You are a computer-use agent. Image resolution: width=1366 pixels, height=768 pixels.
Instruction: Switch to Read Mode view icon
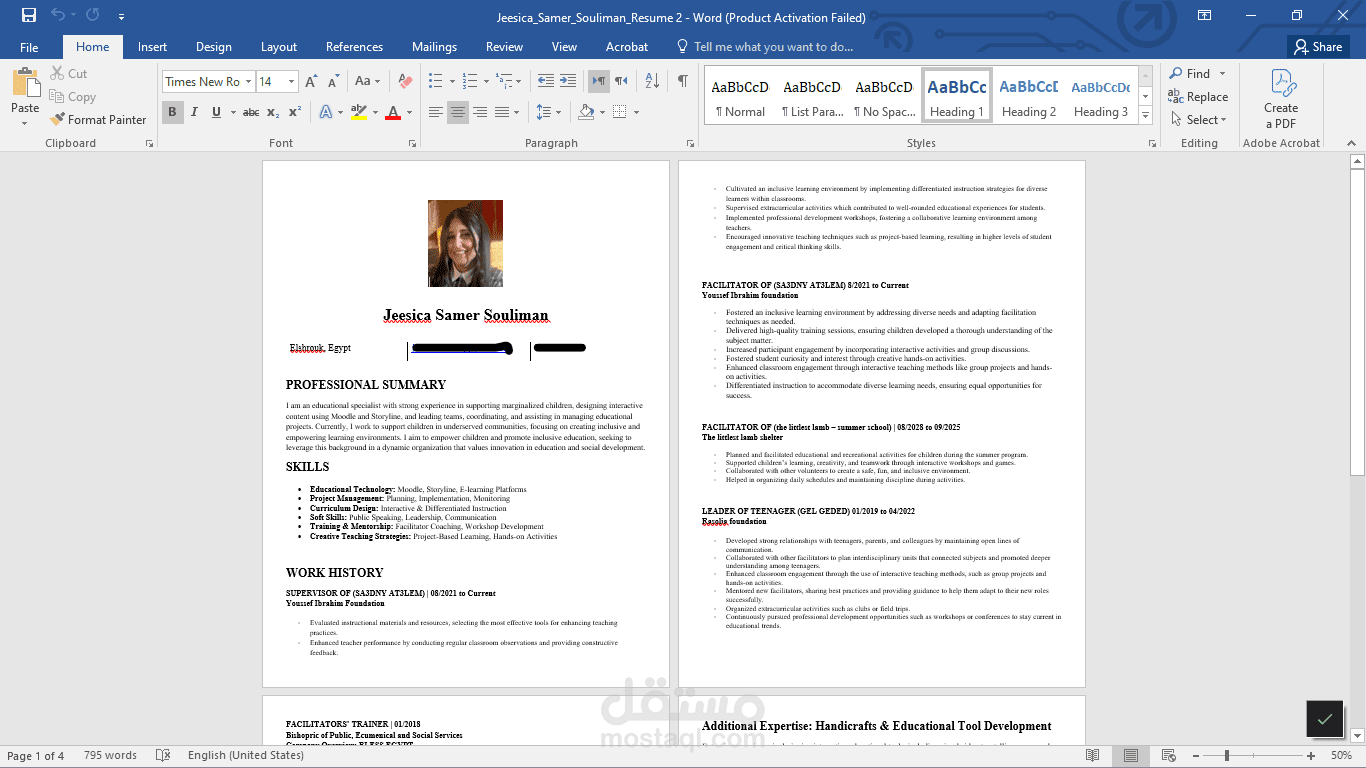click(1093, 755)
